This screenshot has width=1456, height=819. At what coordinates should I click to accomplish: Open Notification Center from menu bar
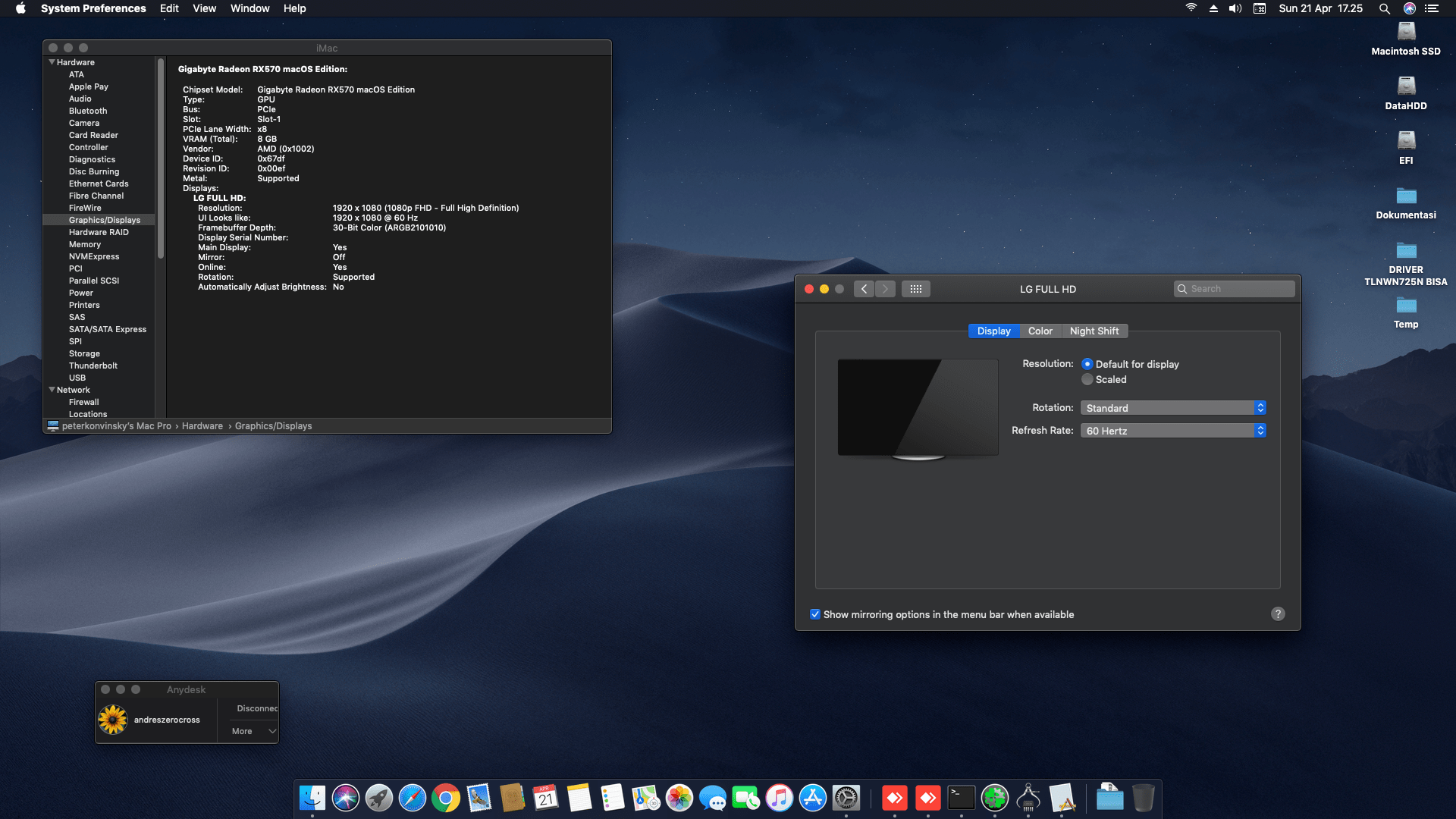pos(1432,8)
